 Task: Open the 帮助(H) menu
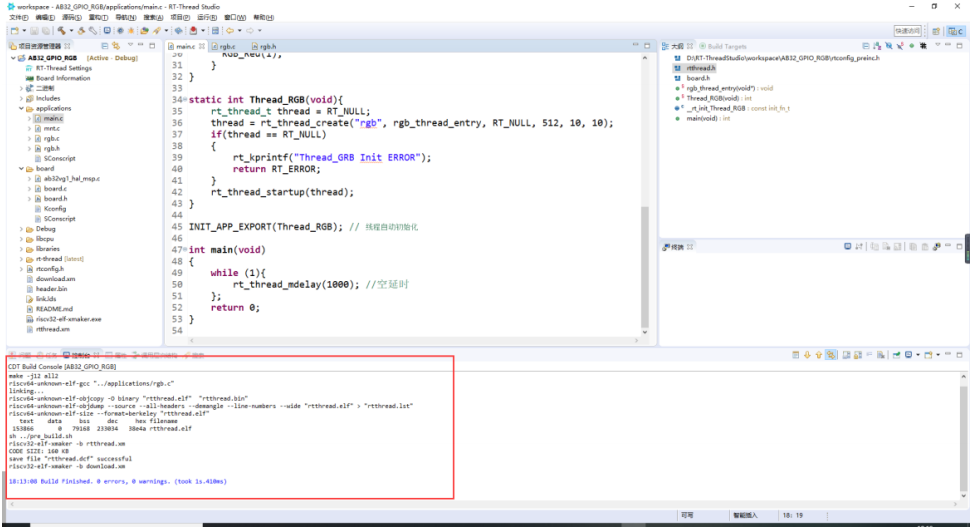point(263,17)
